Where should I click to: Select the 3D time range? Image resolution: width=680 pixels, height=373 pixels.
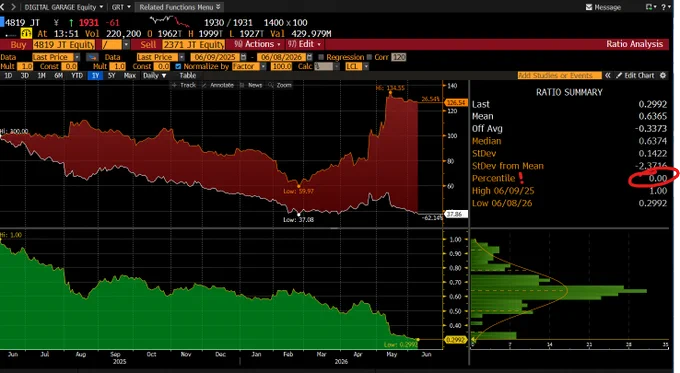coord(25,75)
